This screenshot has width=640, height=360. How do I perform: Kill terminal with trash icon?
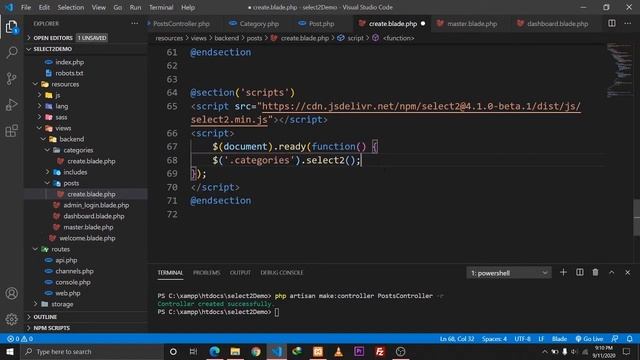[x=596, y=272]
